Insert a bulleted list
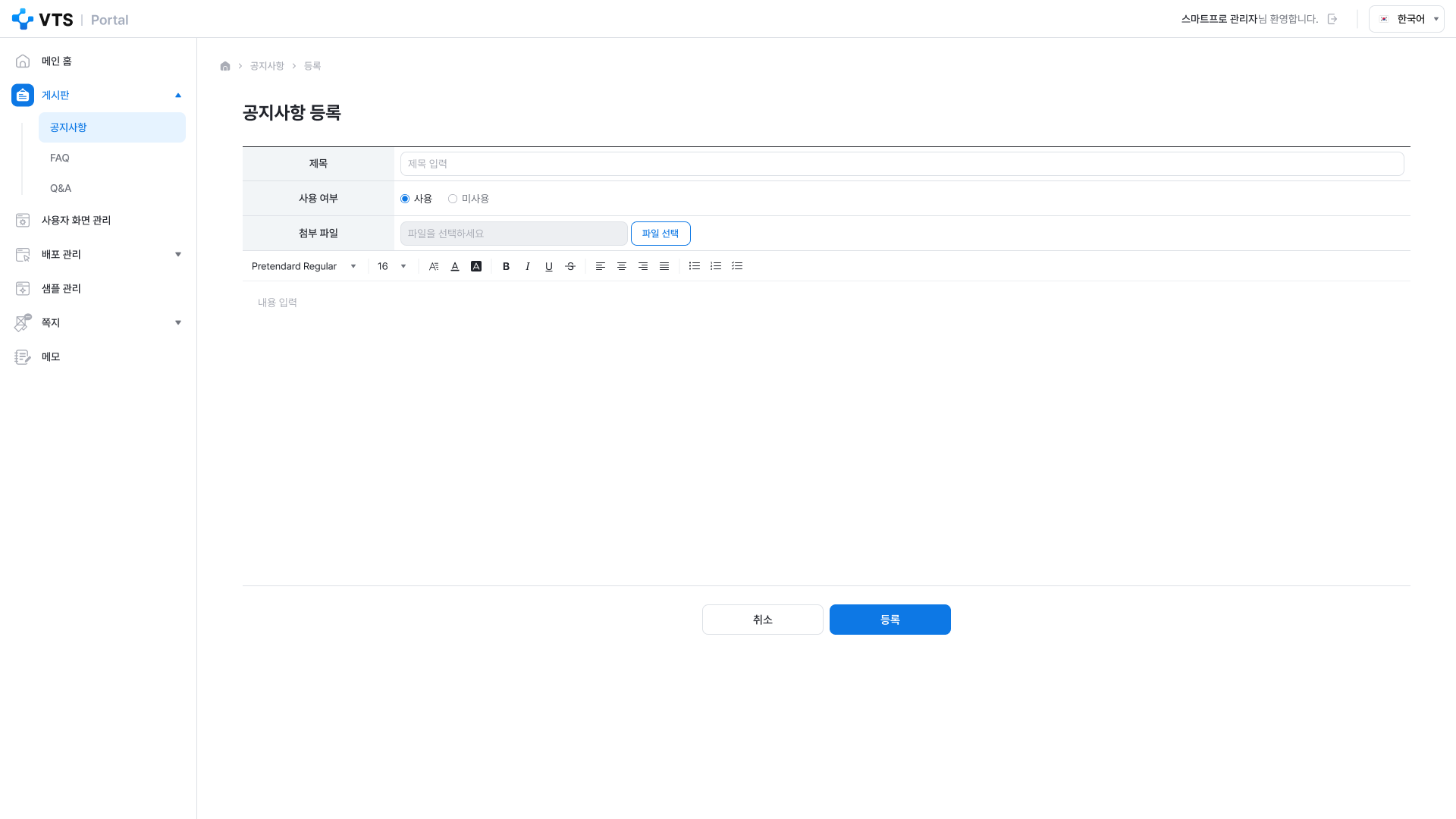This screenshot has height=819, width=1456. [x=695, y=266]
